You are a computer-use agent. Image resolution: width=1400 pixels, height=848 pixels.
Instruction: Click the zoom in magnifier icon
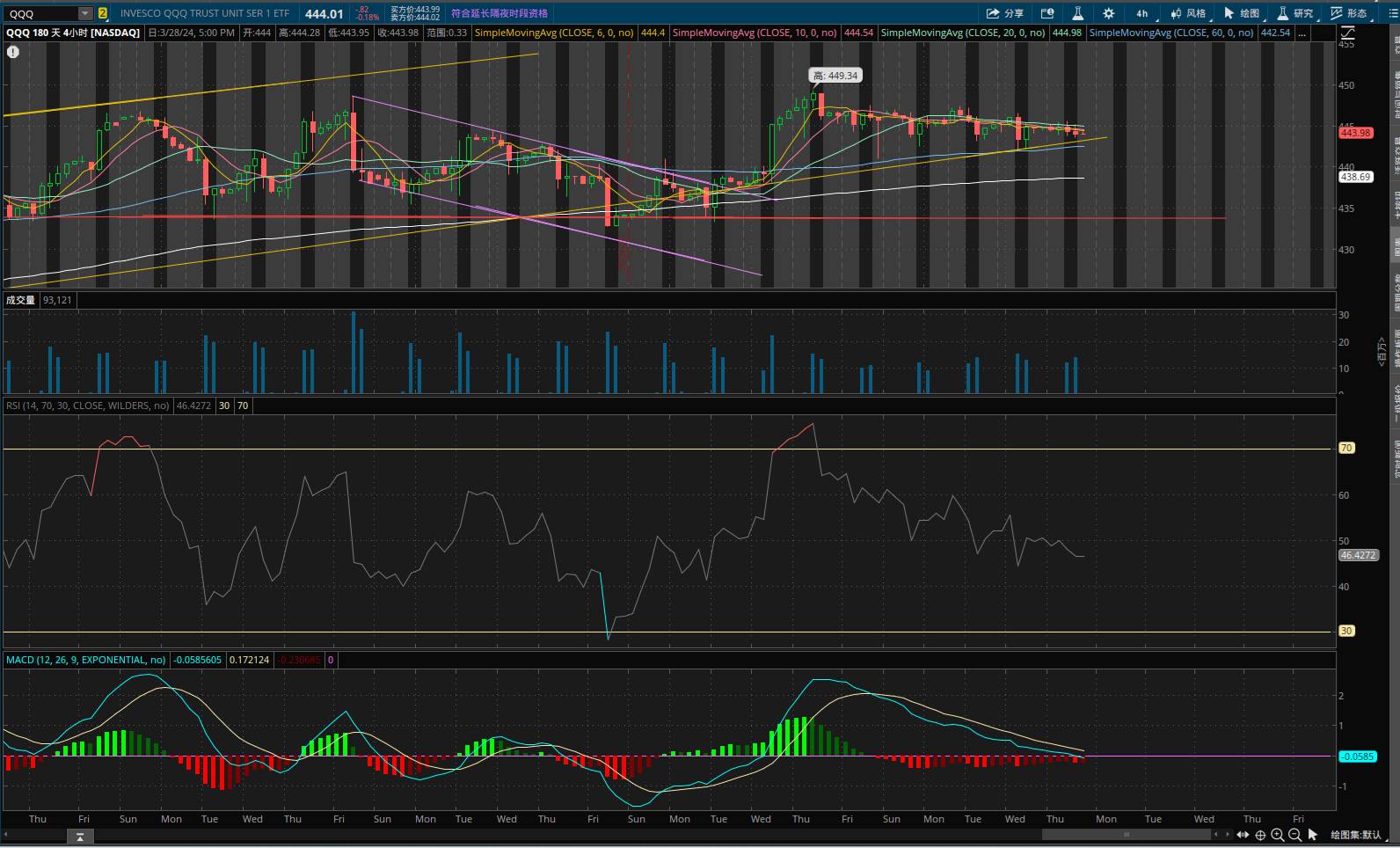(x=1278, y=835)
